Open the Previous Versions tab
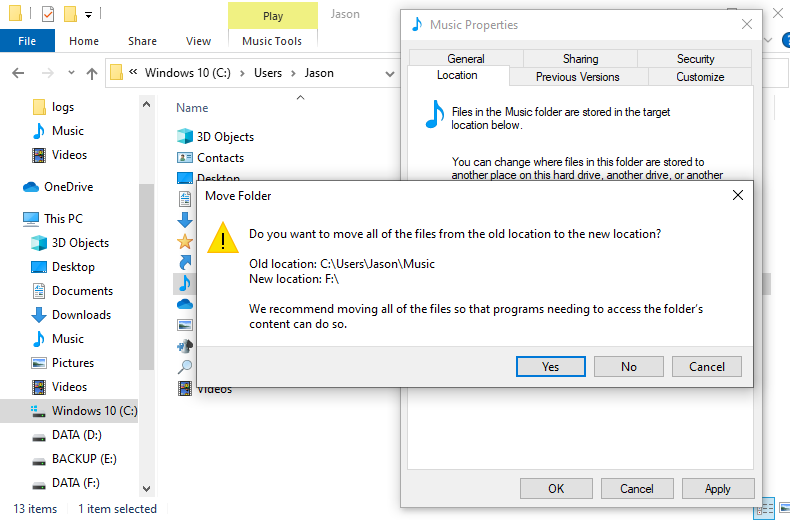 [x=578, y=77]
